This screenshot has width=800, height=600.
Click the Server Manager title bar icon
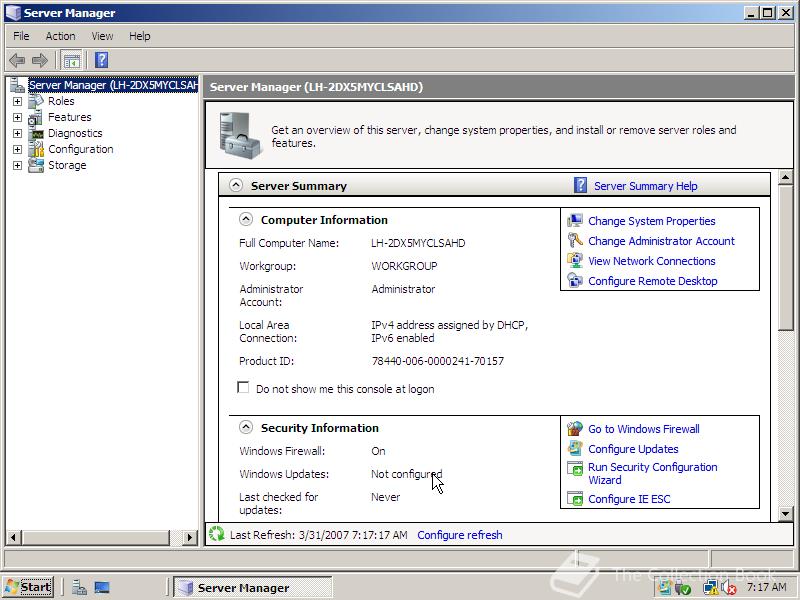pos(13,12)
